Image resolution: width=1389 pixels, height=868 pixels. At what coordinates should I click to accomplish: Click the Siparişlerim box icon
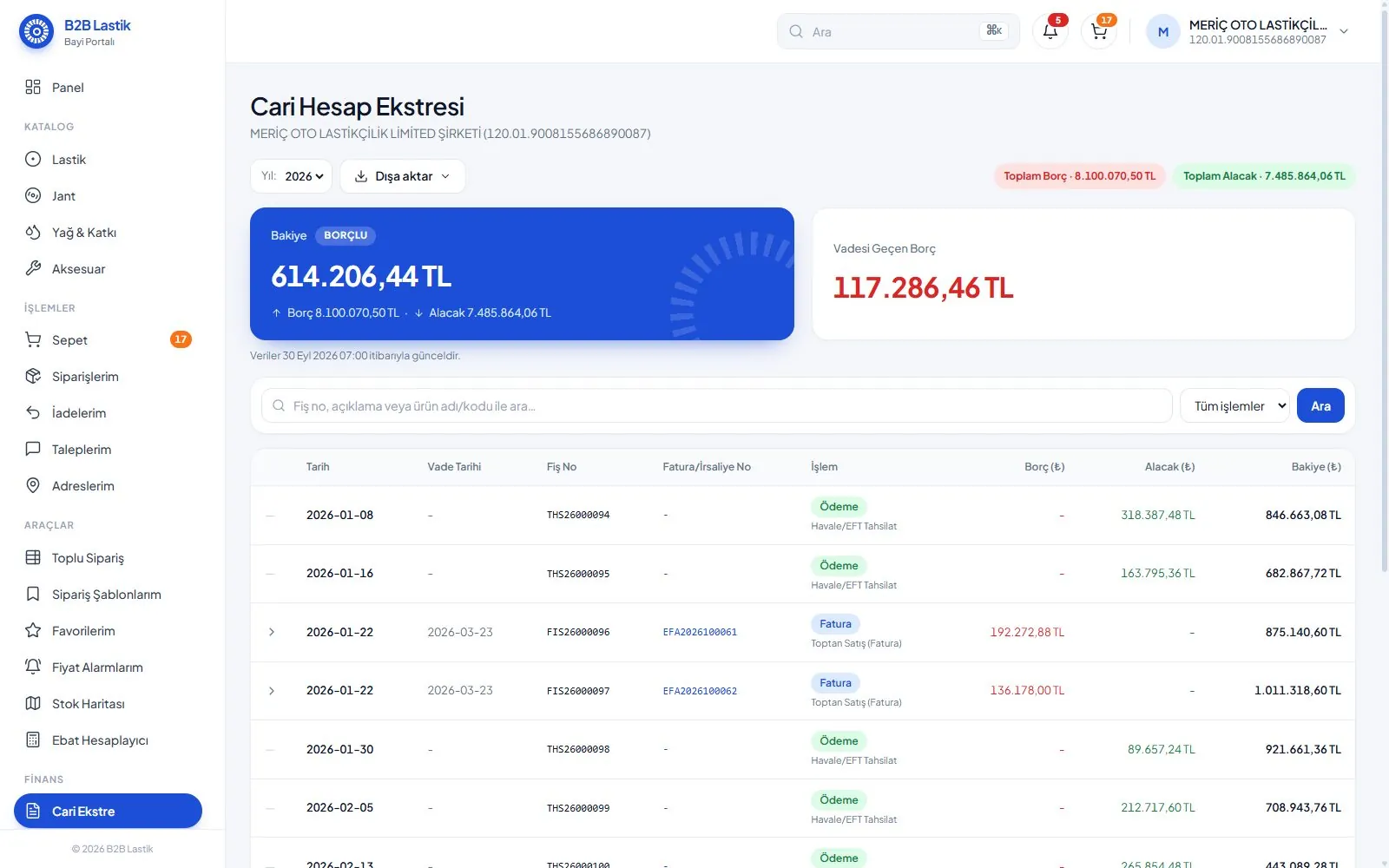pos(33,376)
